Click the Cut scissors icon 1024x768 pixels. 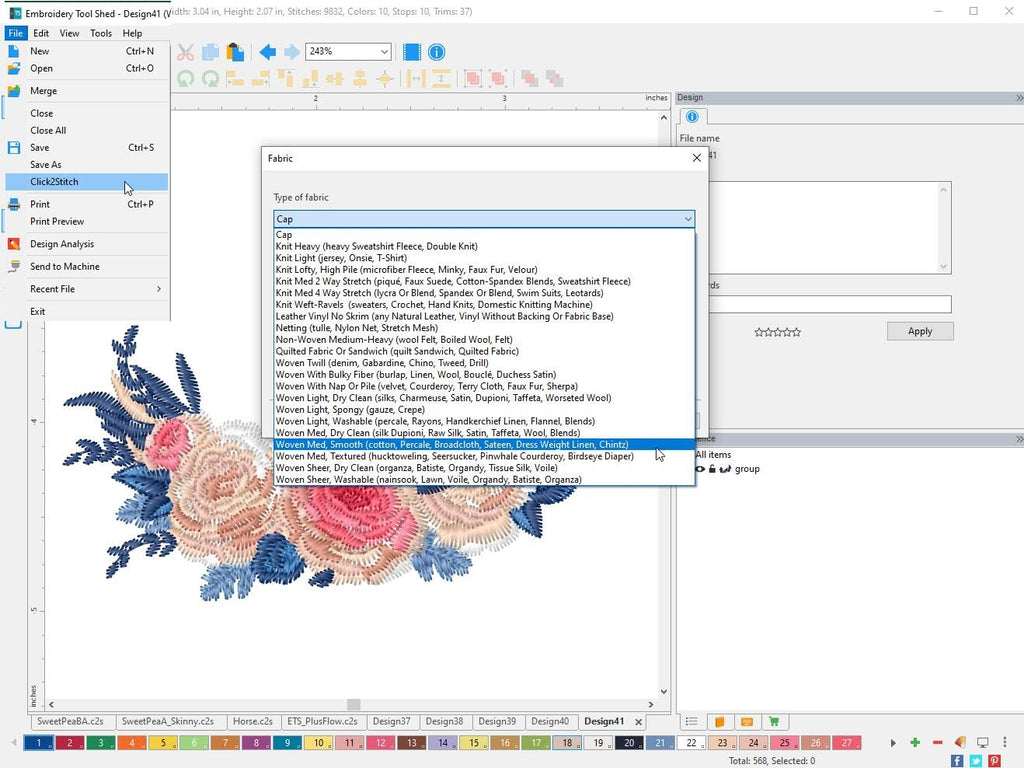tap(185, 52)
